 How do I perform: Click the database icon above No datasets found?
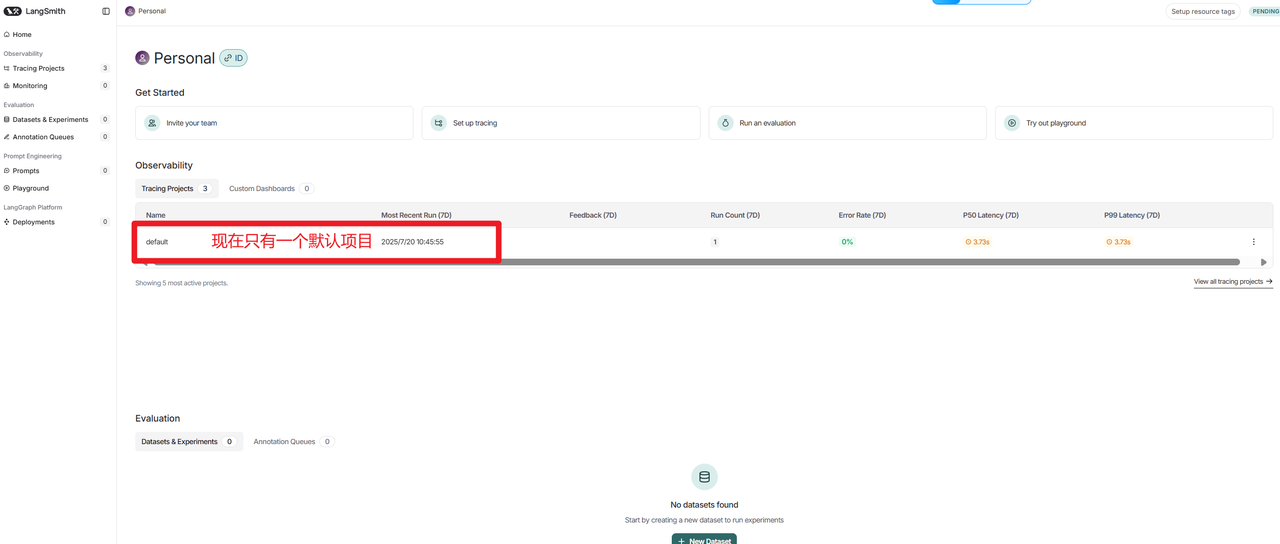click(x=704, y=477)
